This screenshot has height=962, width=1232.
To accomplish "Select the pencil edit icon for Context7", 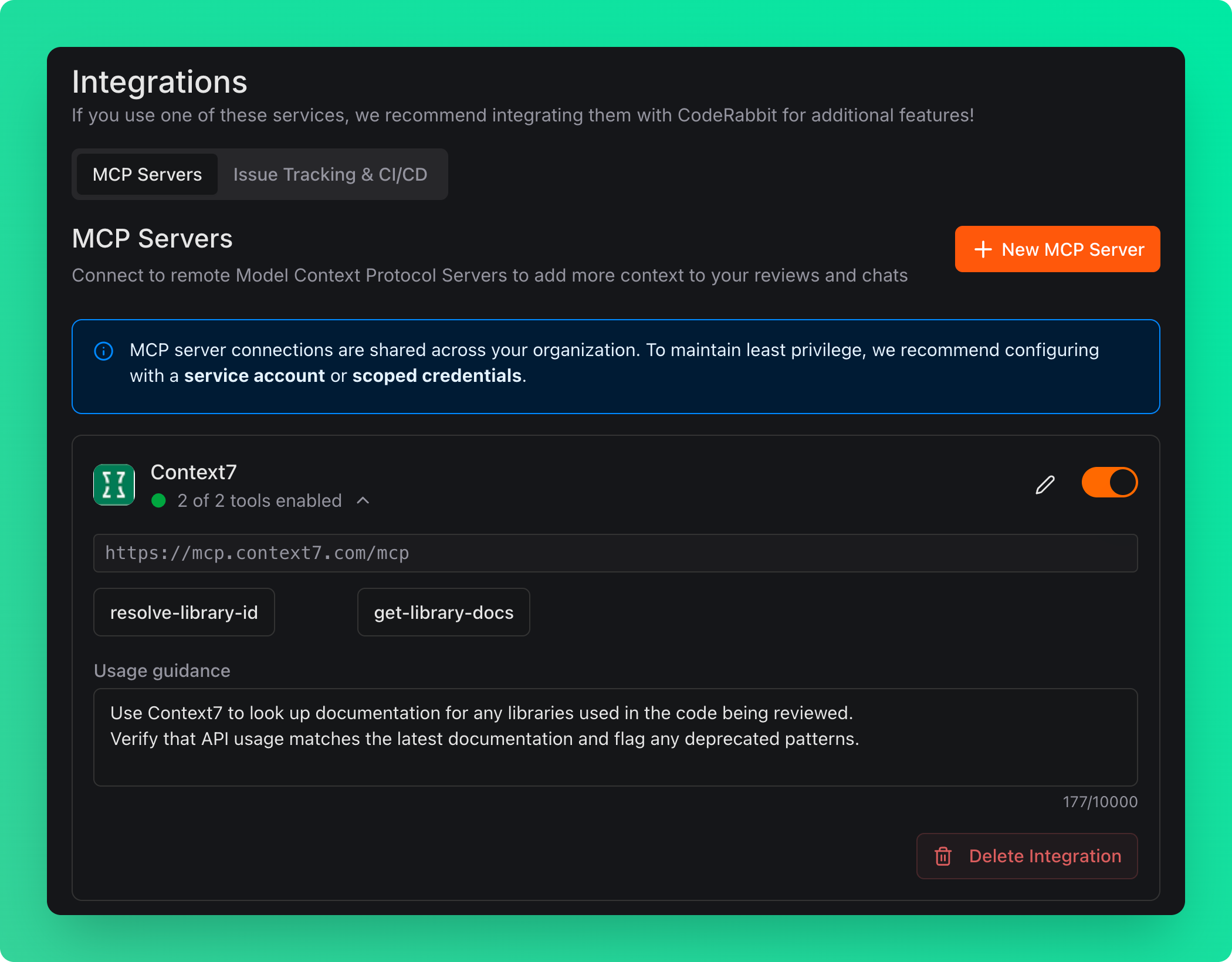I will tap(1045, 483).
